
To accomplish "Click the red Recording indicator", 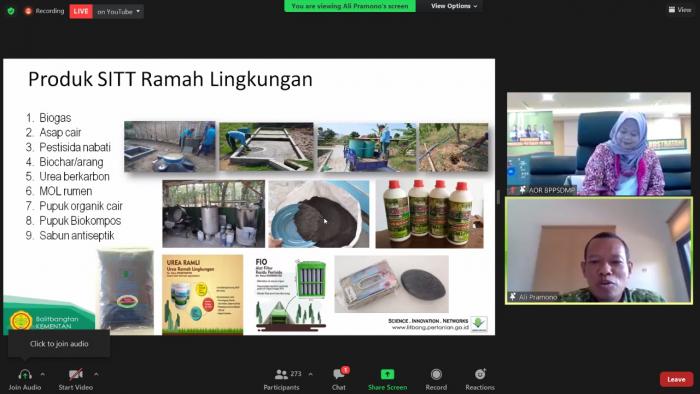I will tap(44, 11).
